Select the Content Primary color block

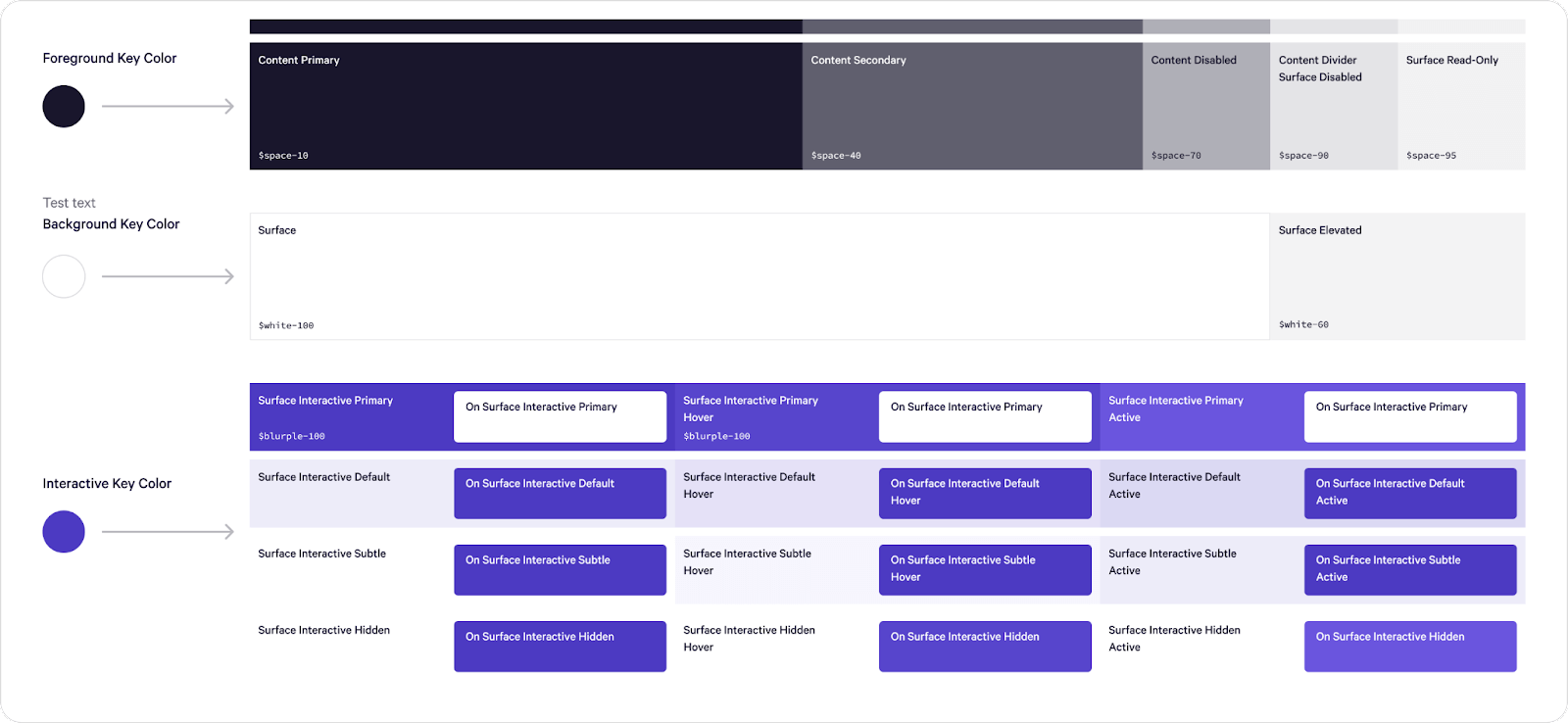(x=525, y=106)
